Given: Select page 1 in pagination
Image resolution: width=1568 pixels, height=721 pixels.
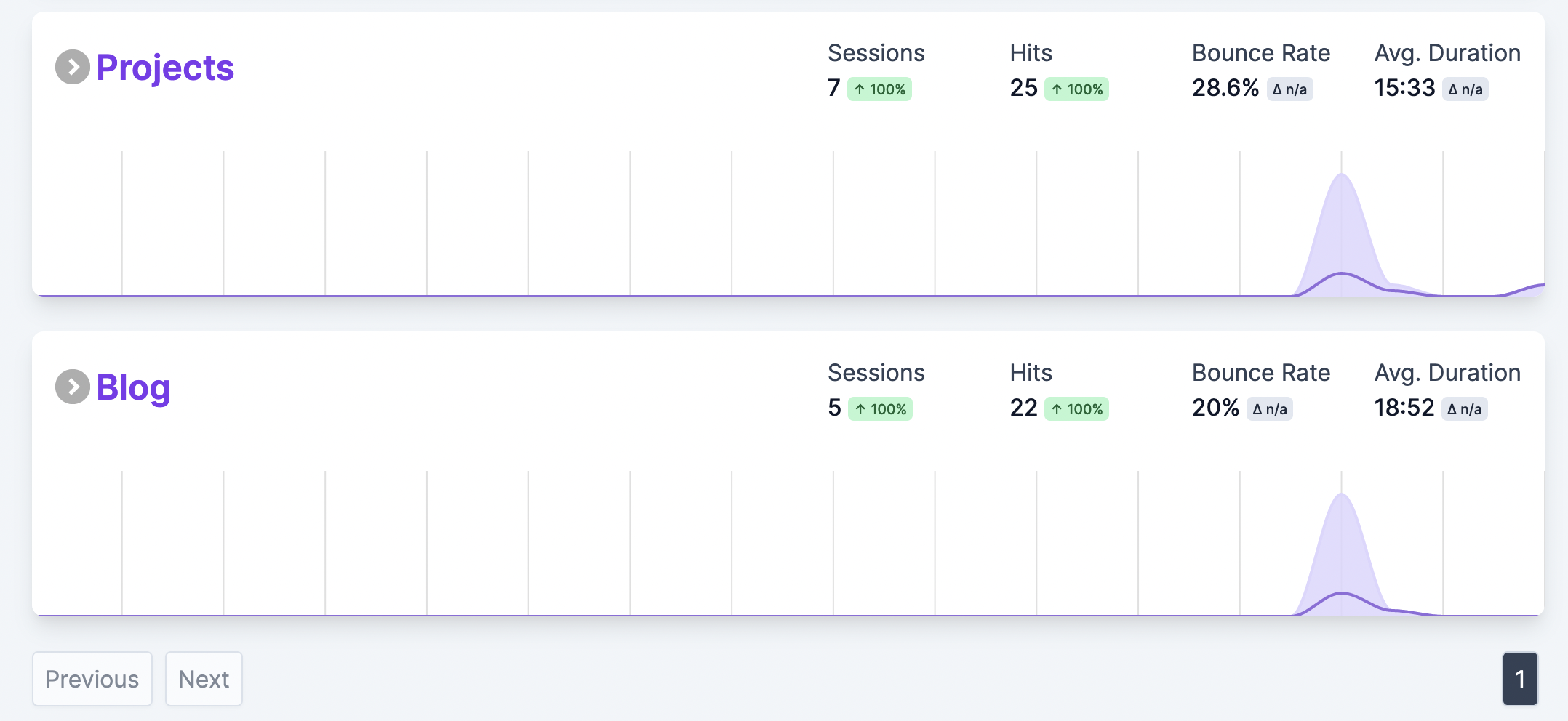Looking at the screenshot, I should pos(1520,679).
